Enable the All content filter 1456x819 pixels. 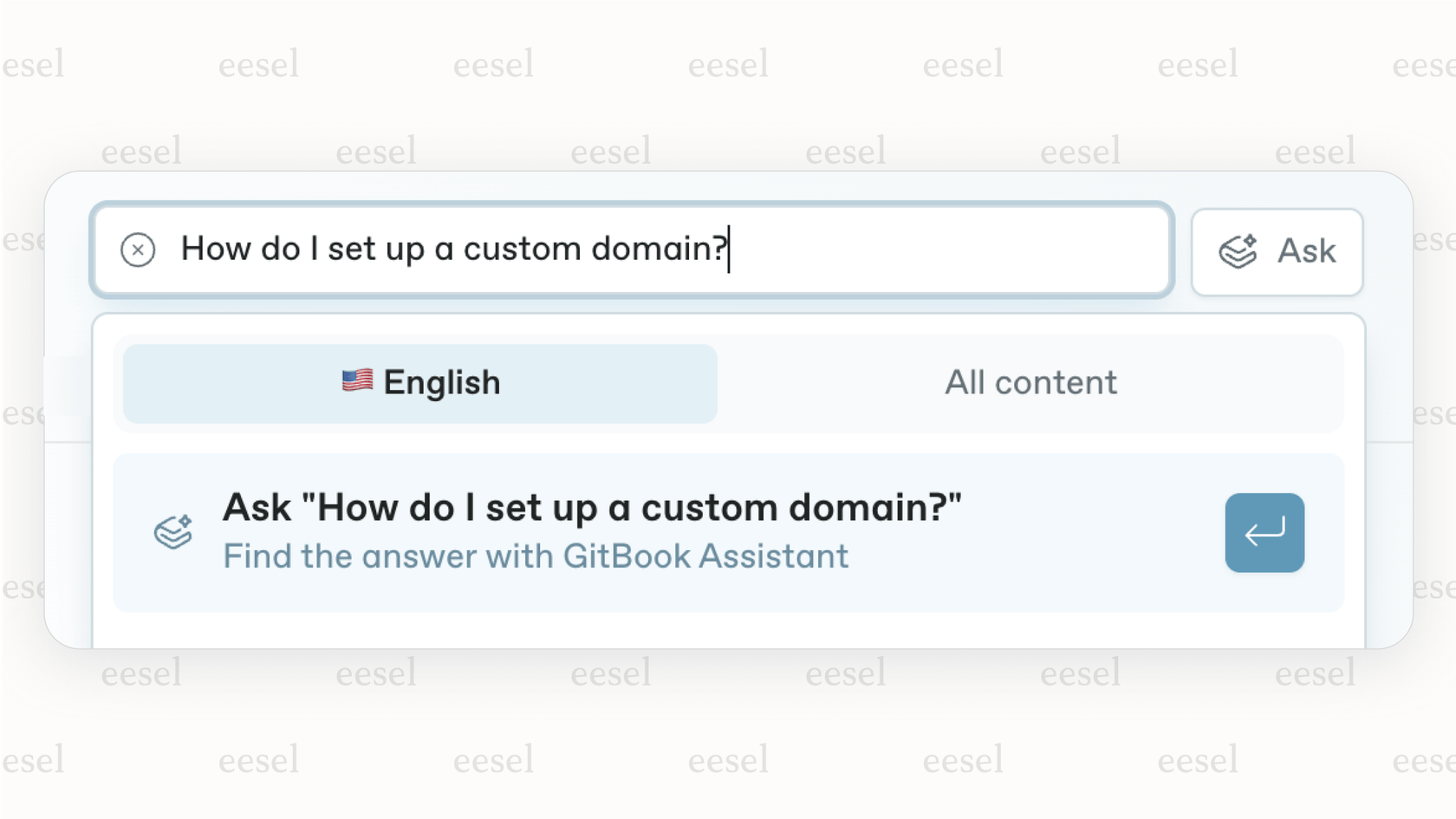(1030, 382)
